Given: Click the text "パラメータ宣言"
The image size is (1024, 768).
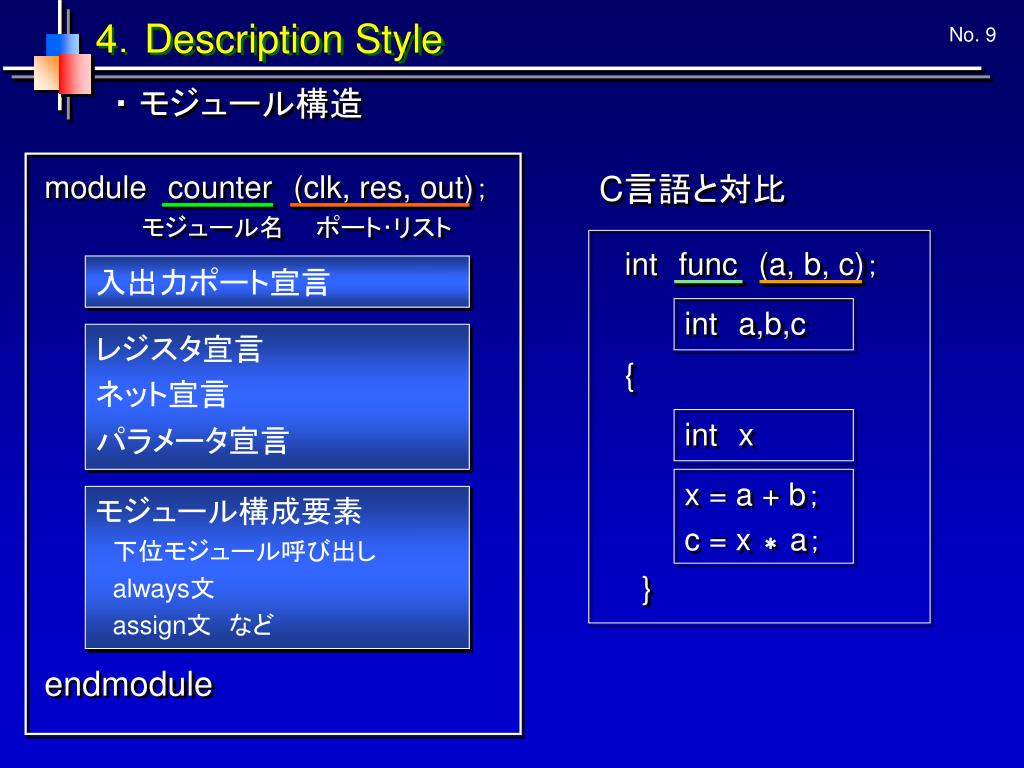Looking at the screenshot, I should 193,440.
